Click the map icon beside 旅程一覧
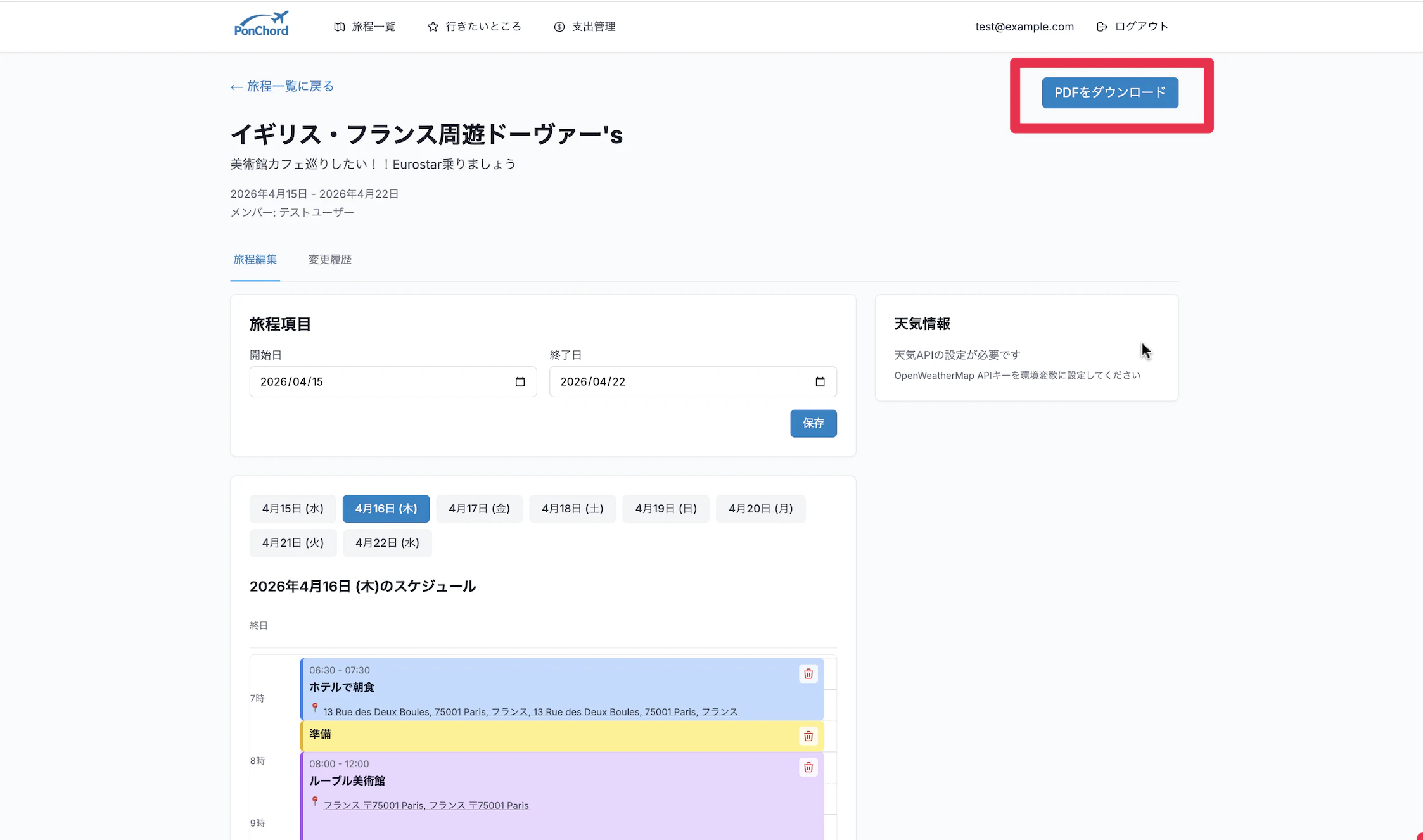This screenshot has width=1423, height=840. [340, 27]
